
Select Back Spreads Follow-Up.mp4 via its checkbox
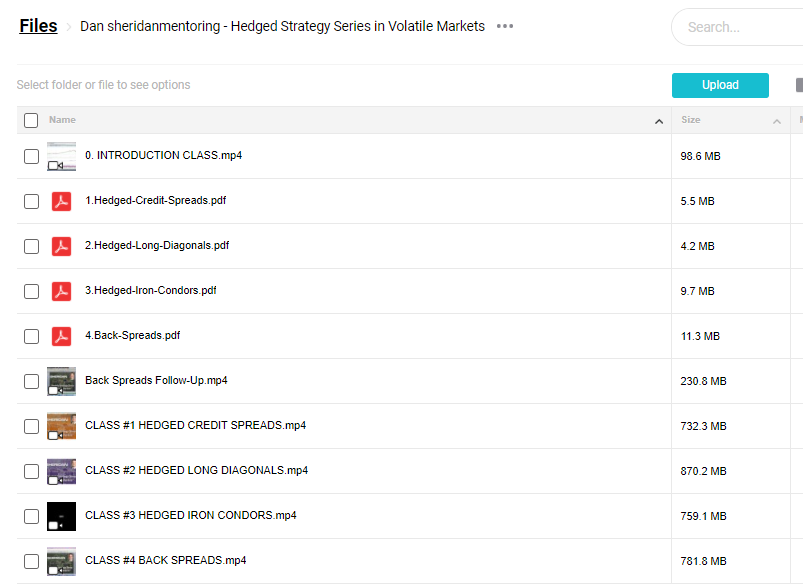(31, 381)
